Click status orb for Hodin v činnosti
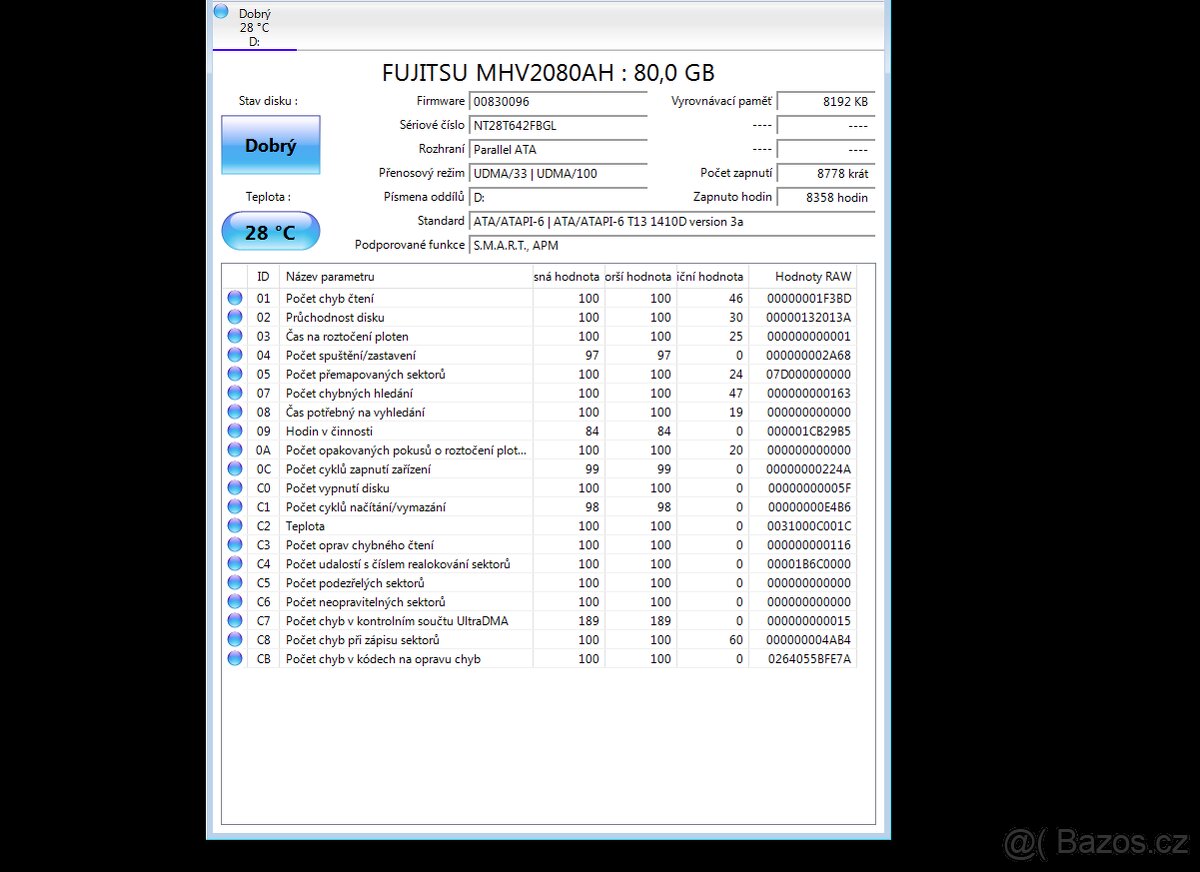Viewport: 1200px width, 872px height. click(x=235, y=431)
